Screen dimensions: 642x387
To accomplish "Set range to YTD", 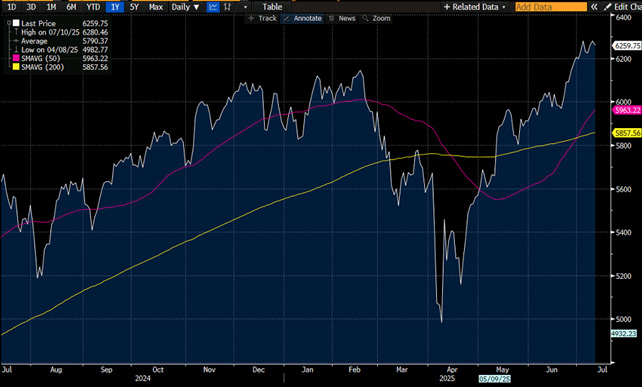I will point(93,7).
